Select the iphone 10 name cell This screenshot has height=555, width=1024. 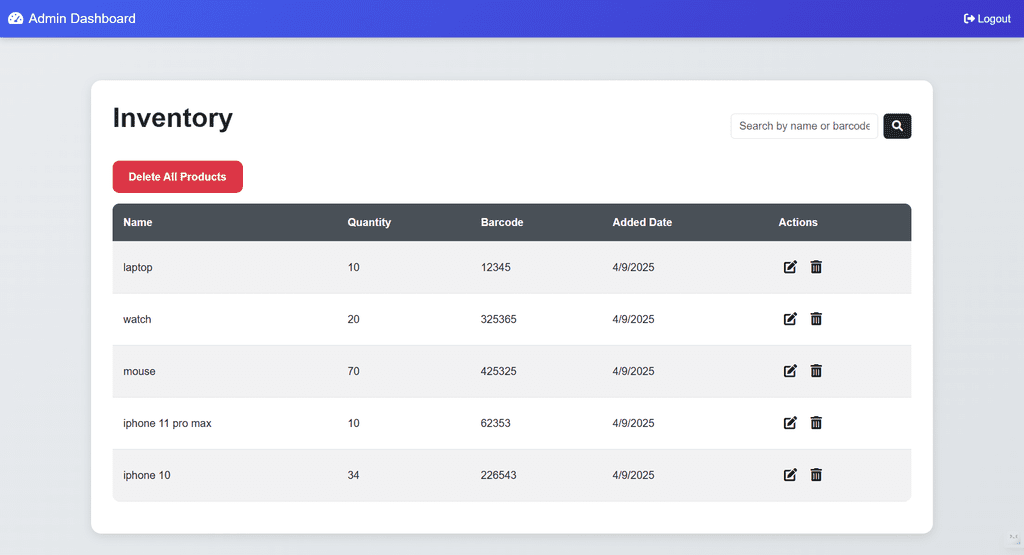coord(147,475)
